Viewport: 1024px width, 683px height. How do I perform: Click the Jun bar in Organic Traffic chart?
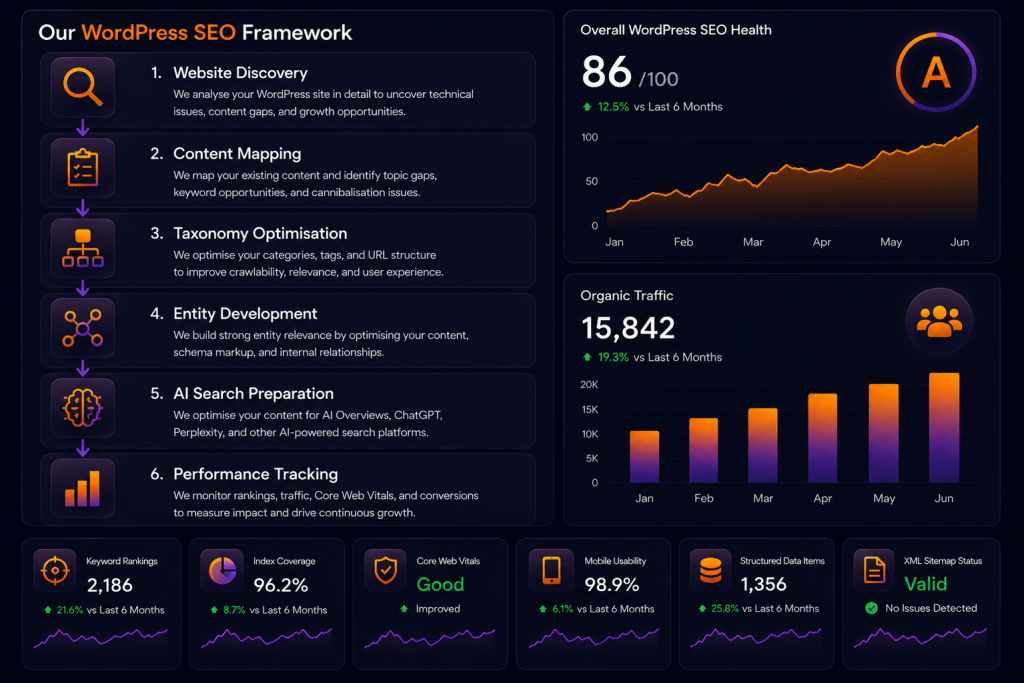click(x=944, y=428)
